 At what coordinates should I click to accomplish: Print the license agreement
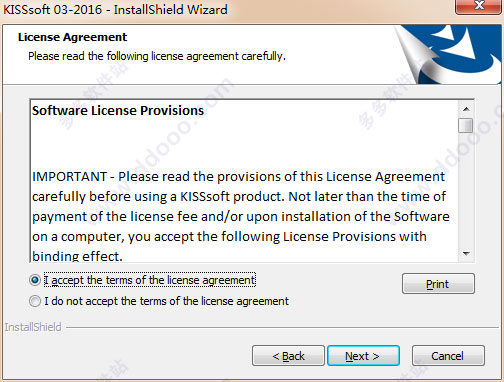click(x=438, y=284)
